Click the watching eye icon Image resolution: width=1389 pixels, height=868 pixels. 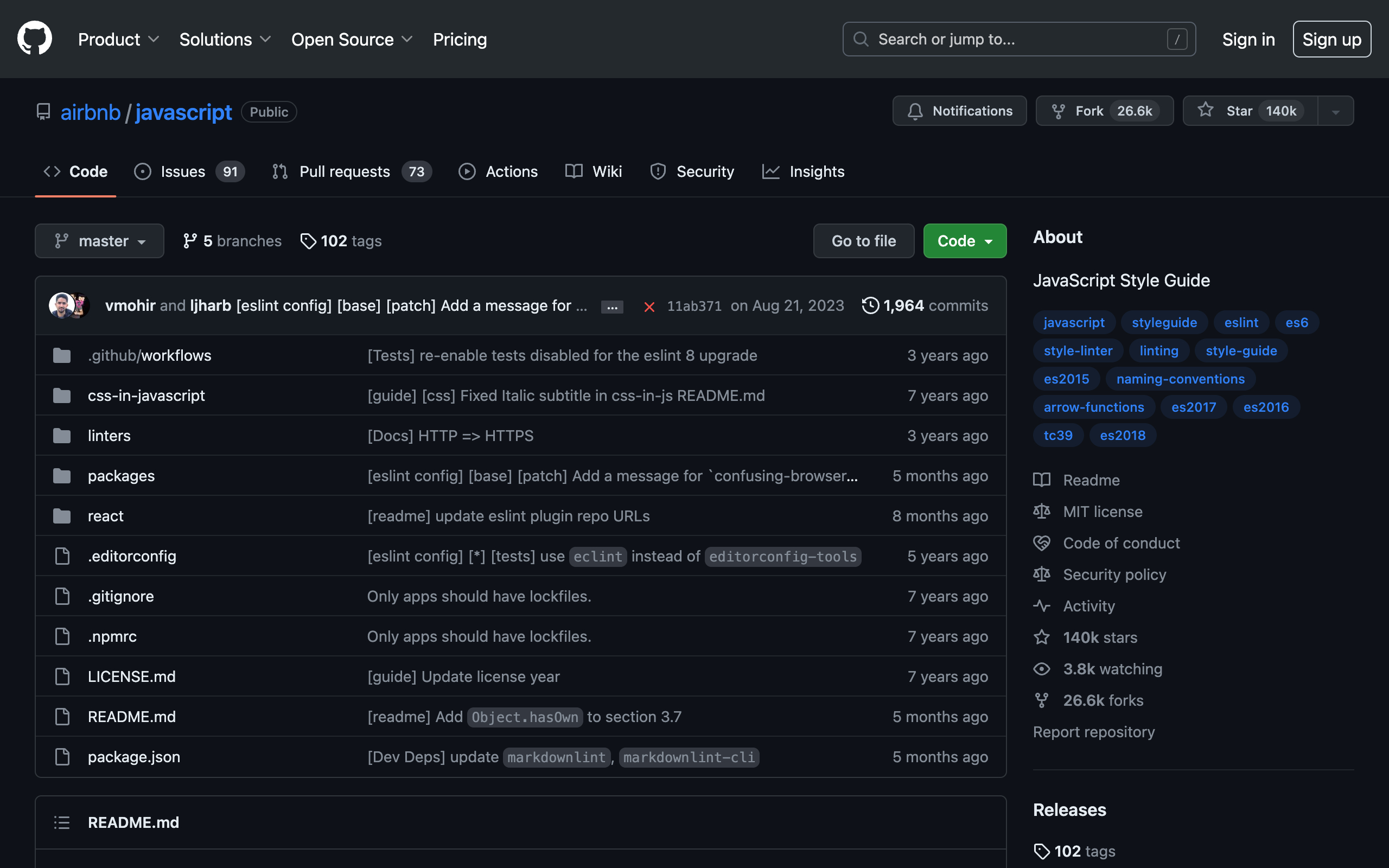click(1042, 669)
